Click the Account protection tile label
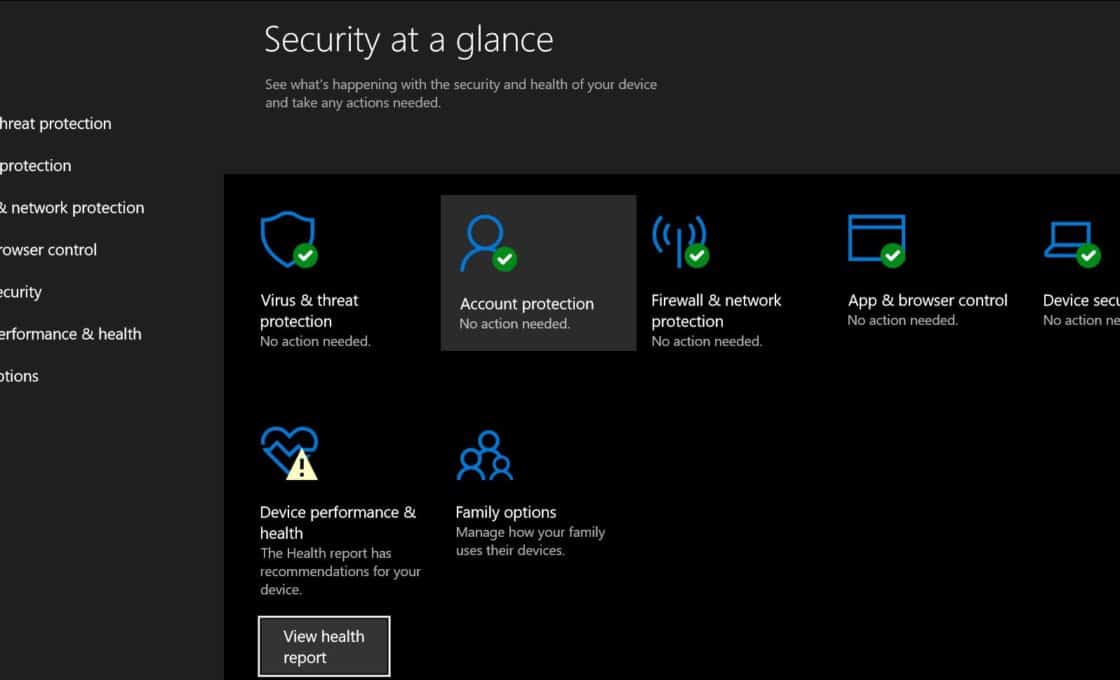 526,304
